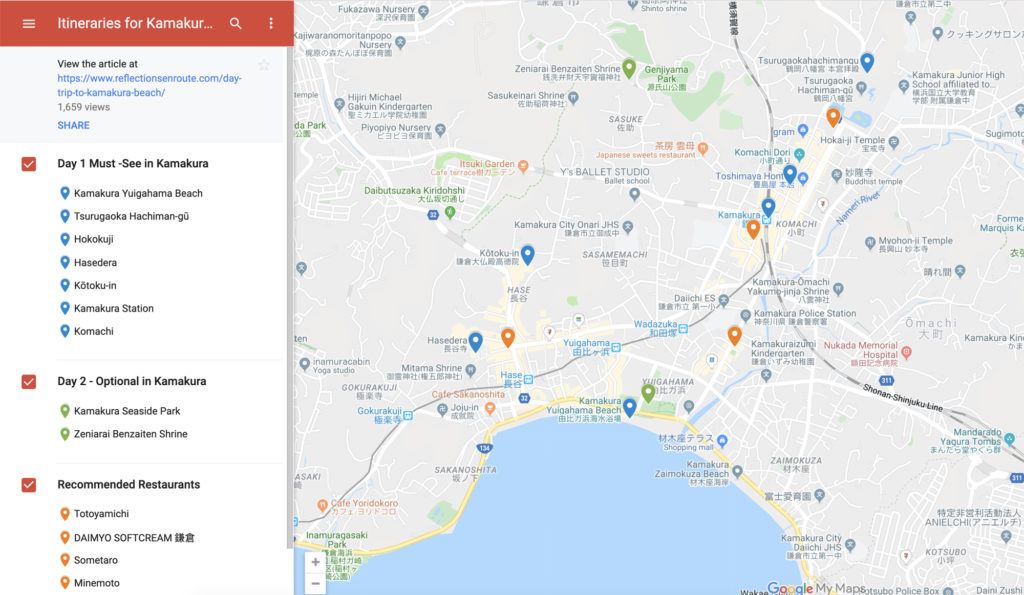1024x595 pixels.
Task: Star this Kamakura itinerary map
Action: [264, 63]
